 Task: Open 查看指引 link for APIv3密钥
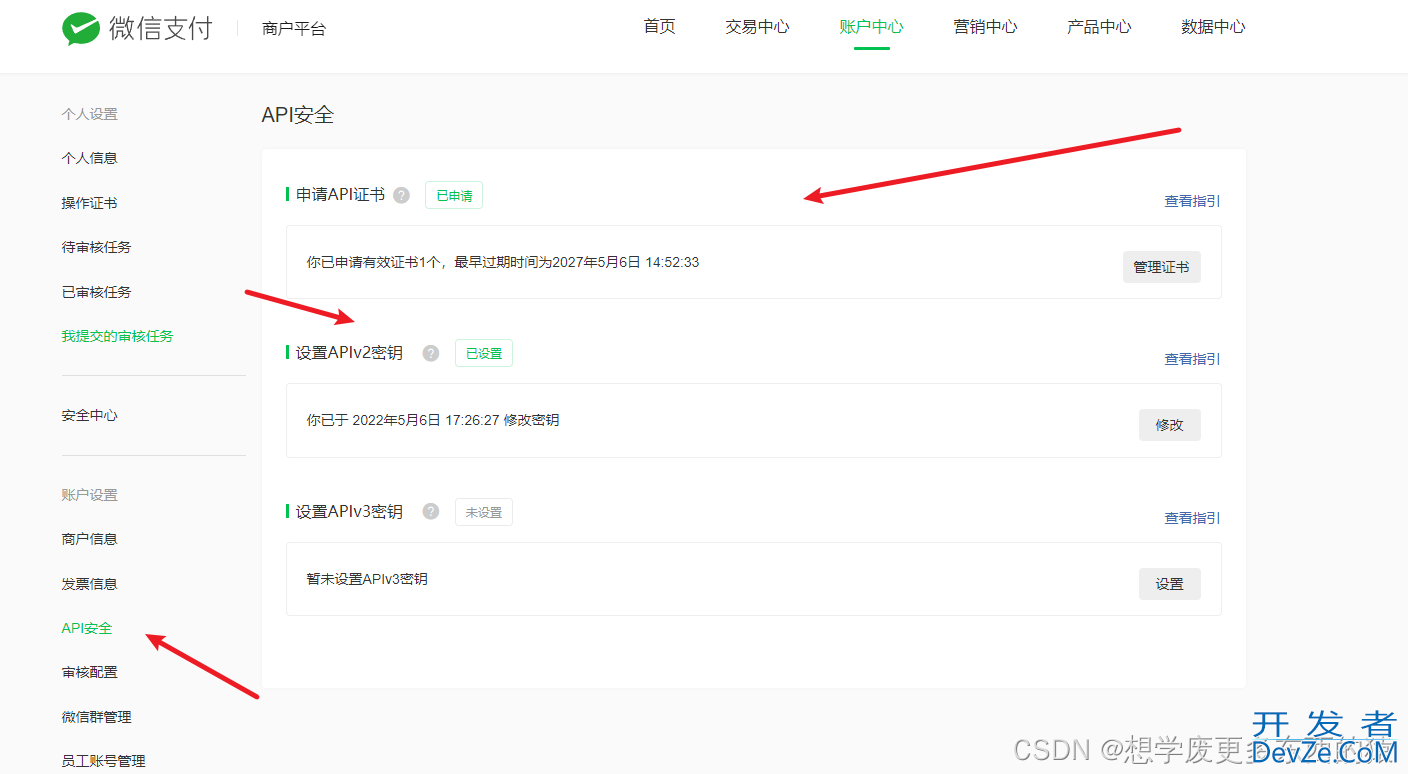coord(1192,518)
